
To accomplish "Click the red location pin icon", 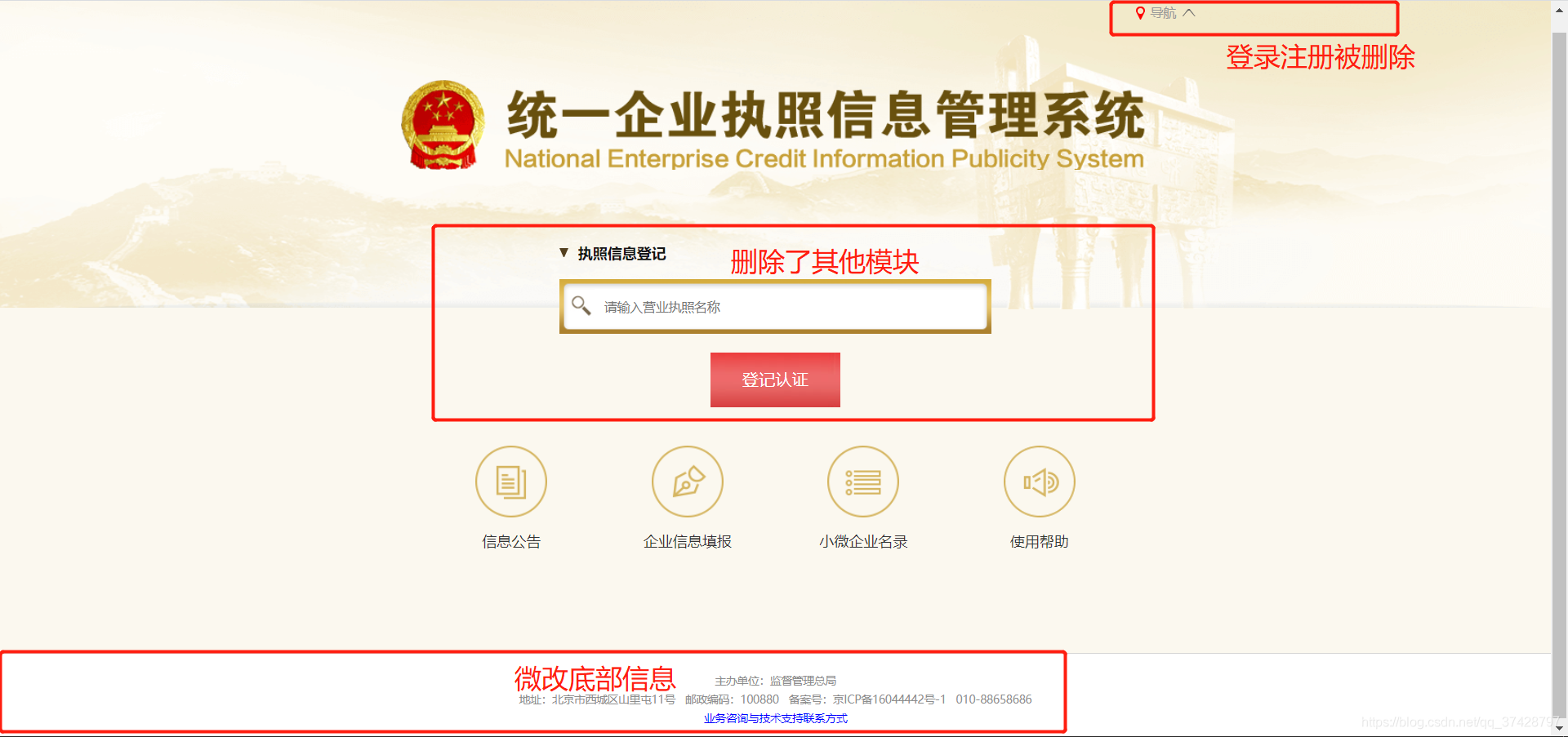I will coord(1140,13).
